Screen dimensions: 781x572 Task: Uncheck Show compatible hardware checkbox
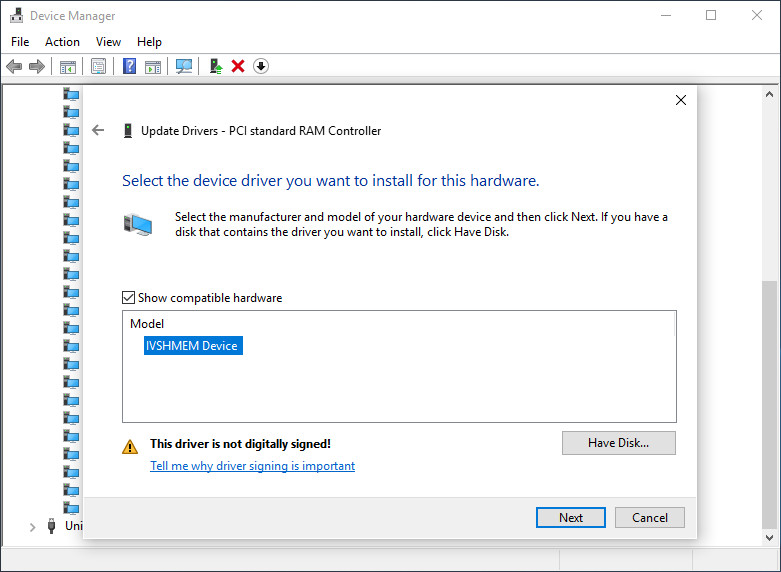pos(129,298)
